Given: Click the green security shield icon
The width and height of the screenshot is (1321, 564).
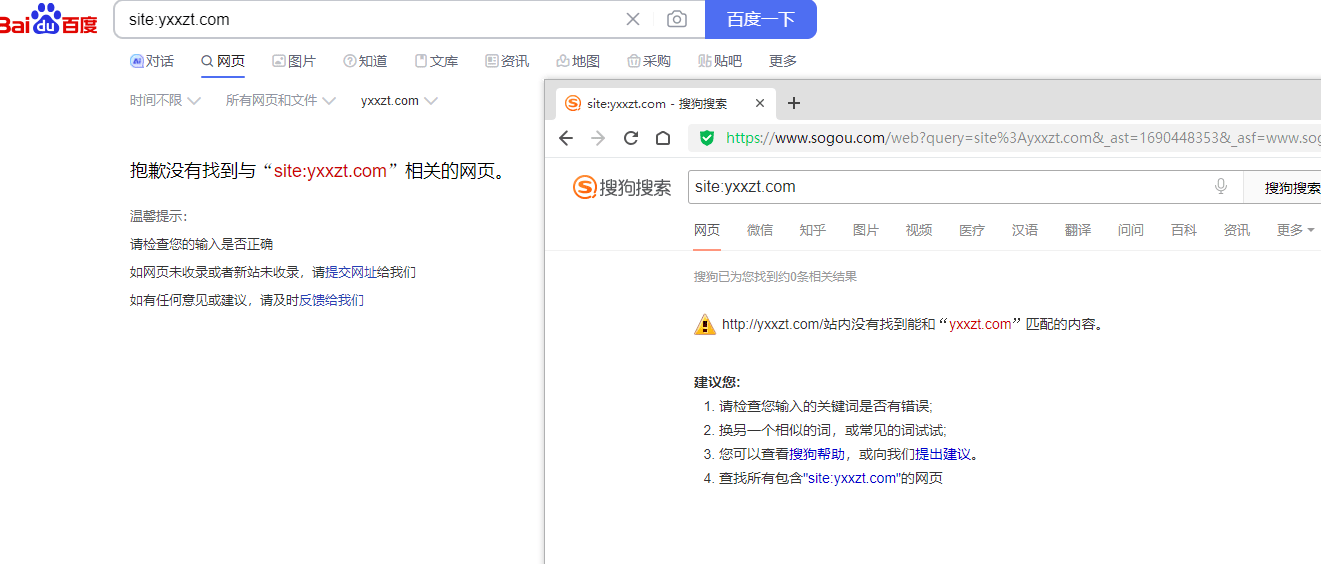Looking at the screenshot, I should [707, 138].
